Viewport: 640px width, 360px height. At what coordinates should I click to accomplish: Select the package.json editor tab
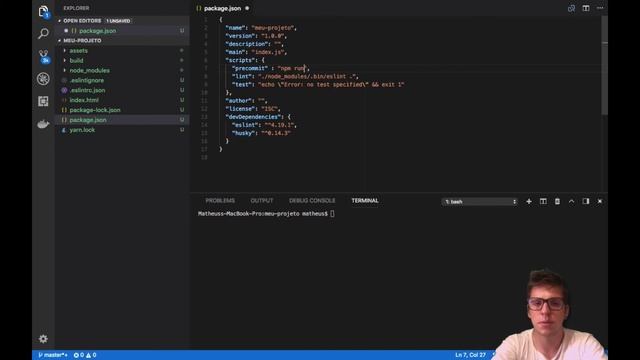tap(222, 8)
